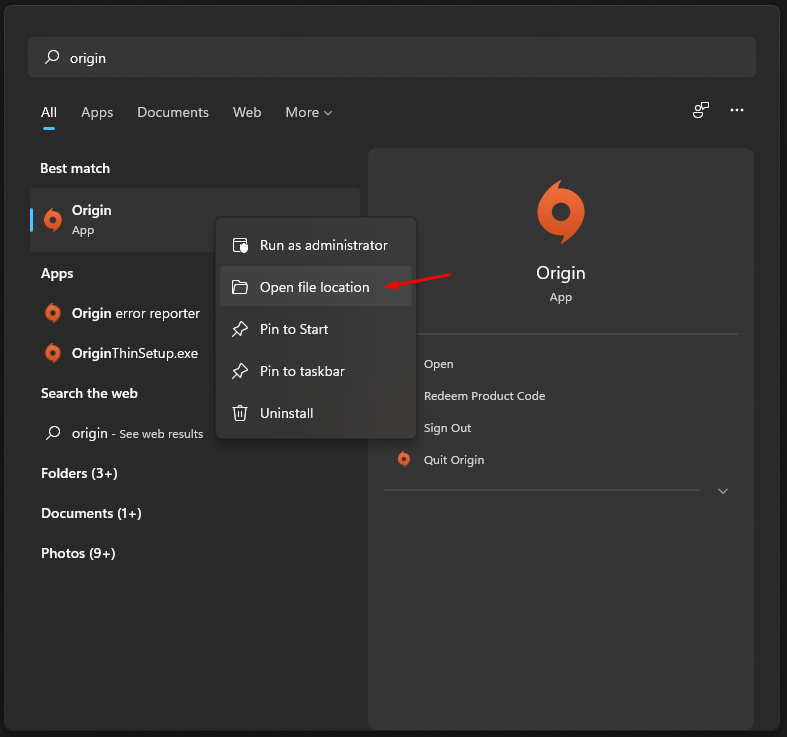Expand the actions list with the chevron in preview panel

tap(723, 490)
